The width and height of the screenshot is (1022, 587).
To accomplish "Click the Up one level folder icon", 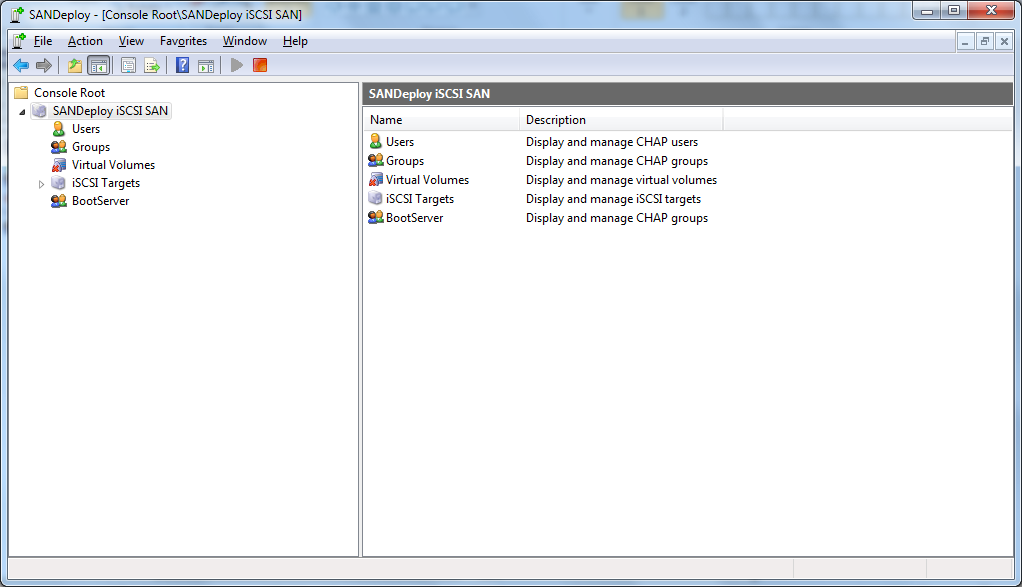I will (75, 65).
